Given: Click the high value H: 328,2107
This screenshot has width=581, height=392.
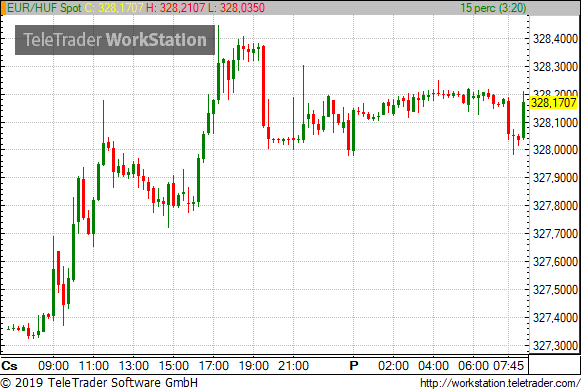Looking at the screenshot, I should 175,8.
